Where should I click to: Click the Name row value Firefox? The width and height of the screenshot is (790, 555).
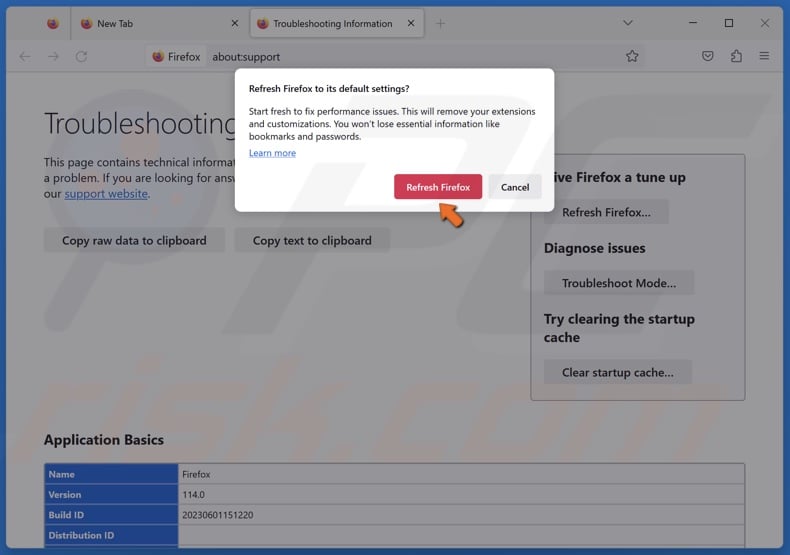click(x=196, y=474)
